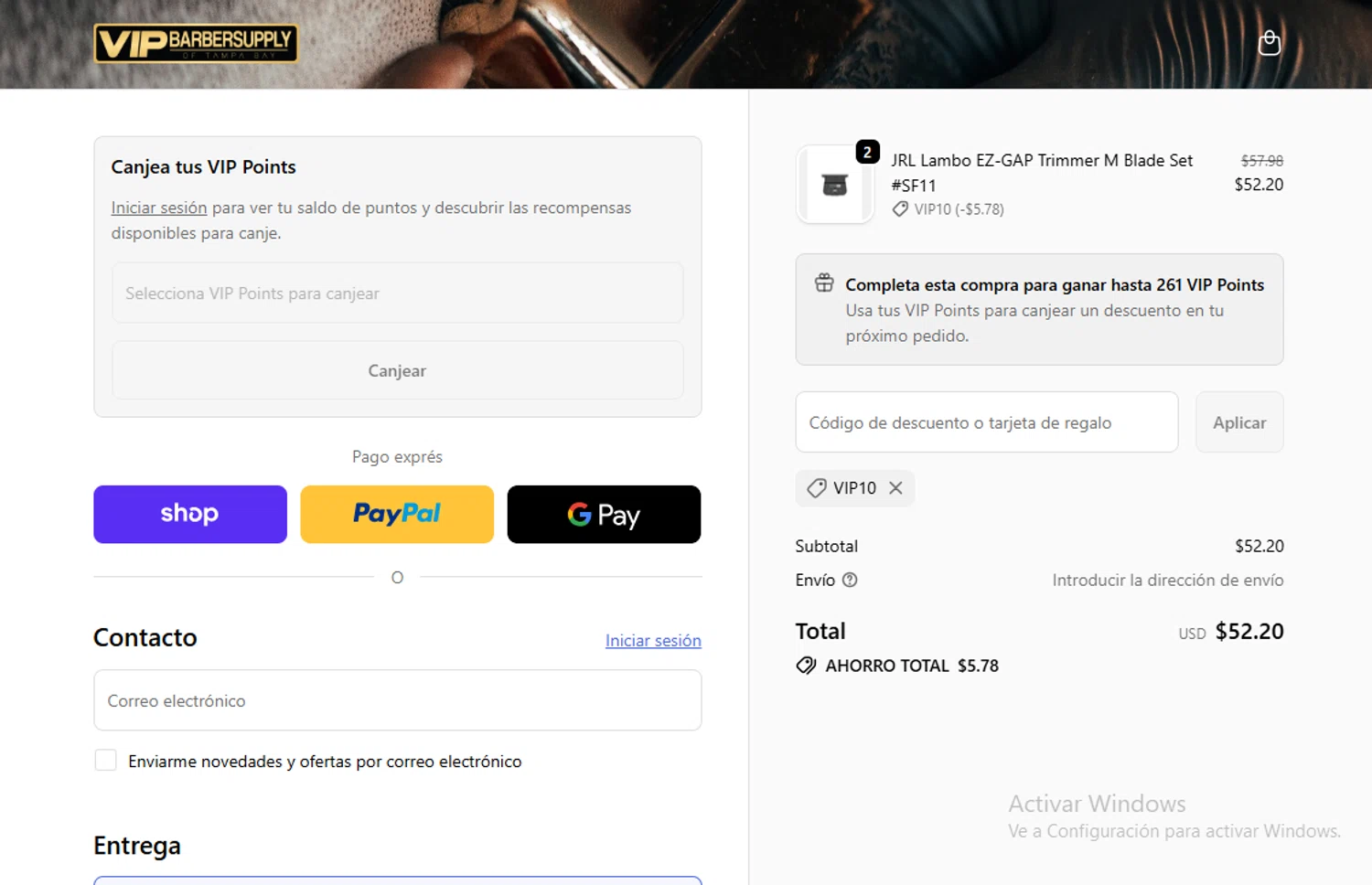Click the tag icon next to AHORRO TOTAL
This screenshot has width=1372, height=885.
(x=806, y=666)
